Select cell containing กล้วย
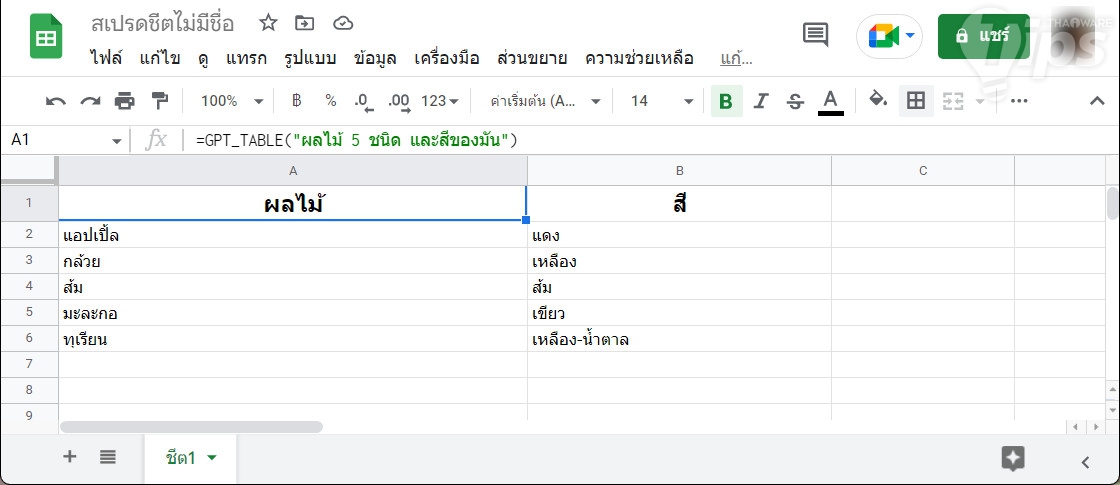 pos(293,261)
